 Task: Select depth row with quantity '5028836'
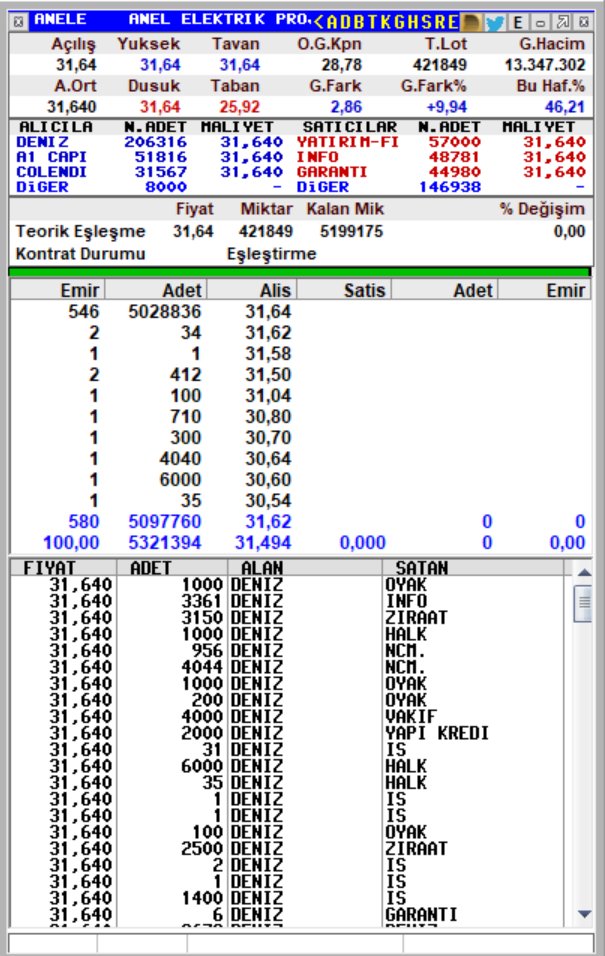pos(300,312)
